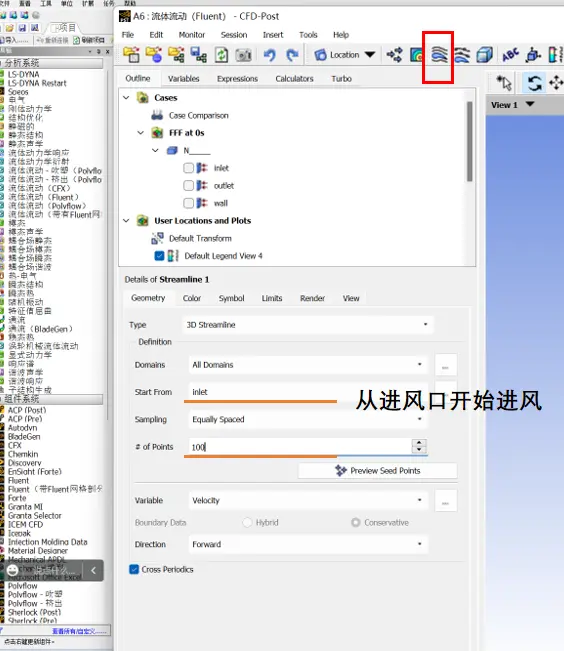This screenshot has height=651, width=564.
Task: Uncheck the Cross Periodics checkbox
Action: (134, 569)
